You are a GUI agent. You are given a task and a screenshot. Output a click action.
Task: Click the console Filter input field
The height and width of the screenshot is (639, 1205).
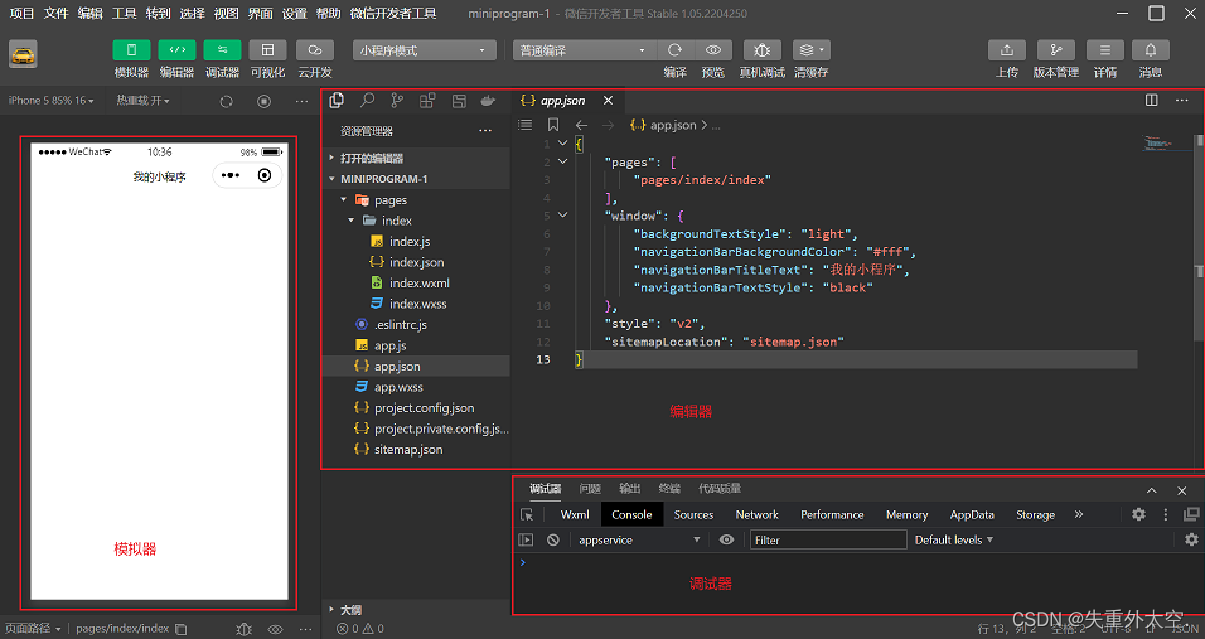pyautogui.click(x=828, y=540)
